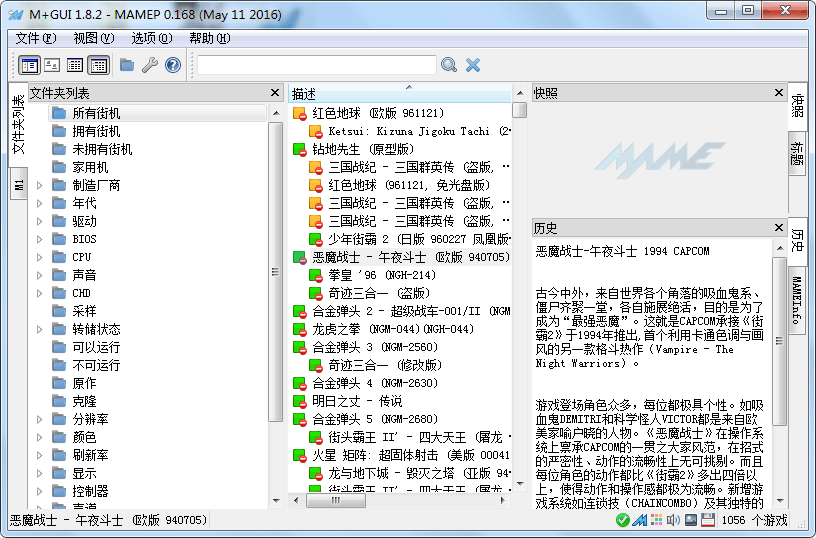Select the 历史 side tab
816x538 pixels.
(x=797, y=240)
